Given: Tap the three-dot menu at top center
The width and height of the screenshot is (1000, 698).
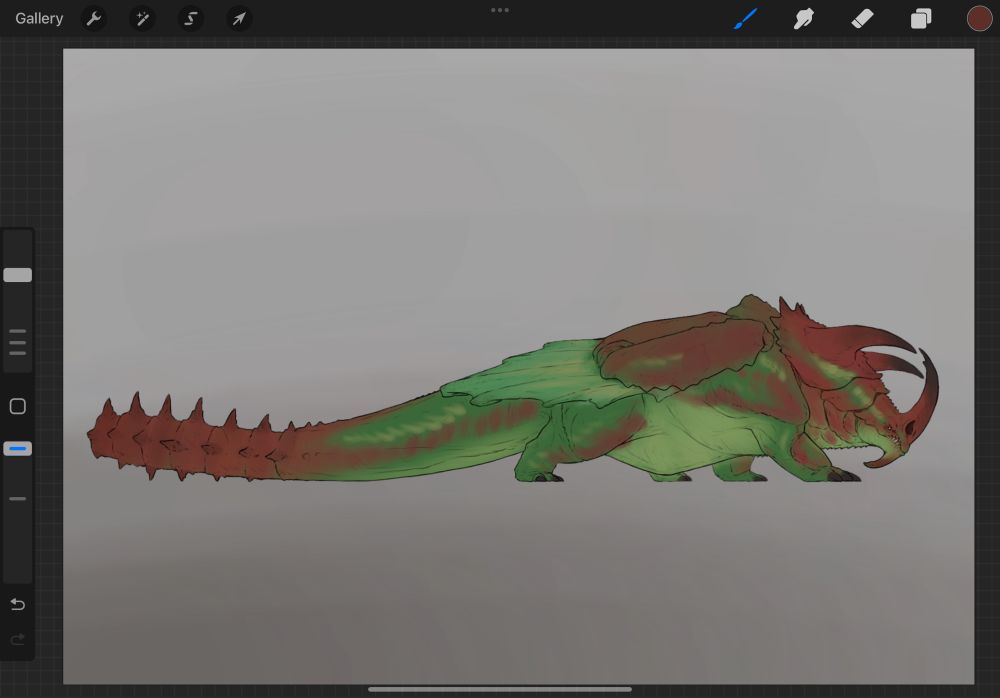Looking at the screenshot, I should (x=500, y=10).
